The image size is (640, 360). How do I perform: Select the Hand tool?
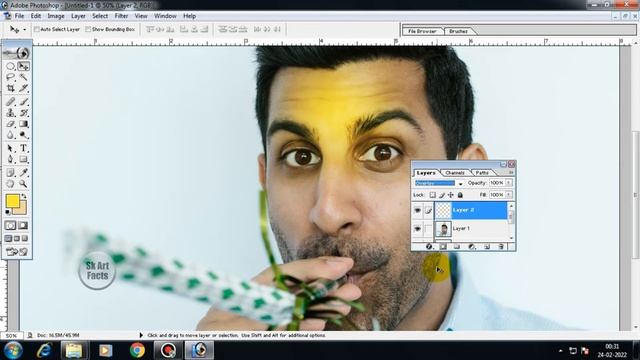[x=11, y=184]
